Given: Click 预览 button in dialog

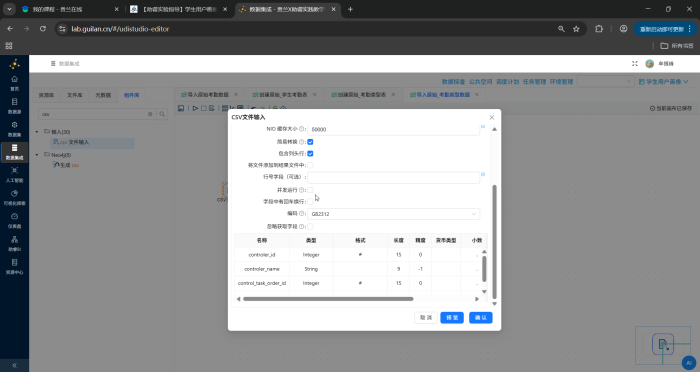Looking at the screenshot, I should (452, 318).
